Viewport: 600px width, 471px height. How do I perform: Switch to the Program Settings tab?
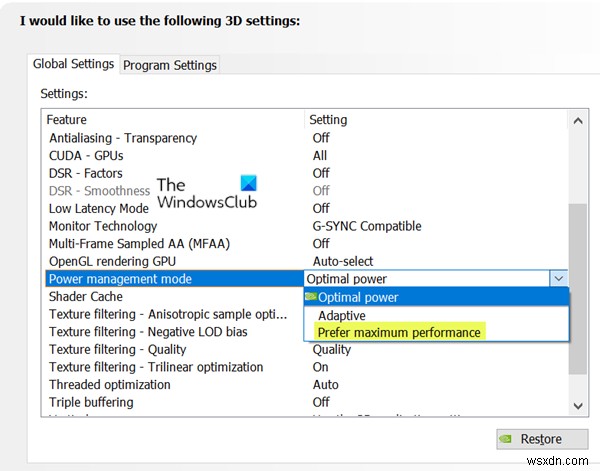(170, 65)
